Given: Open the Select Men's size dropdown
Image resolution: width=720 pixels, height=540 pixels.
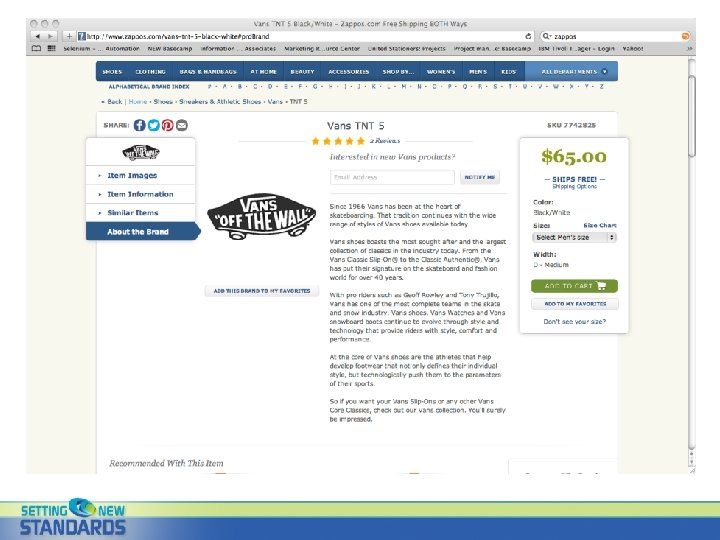Looking at the screenshot, I should pos(574,237).
